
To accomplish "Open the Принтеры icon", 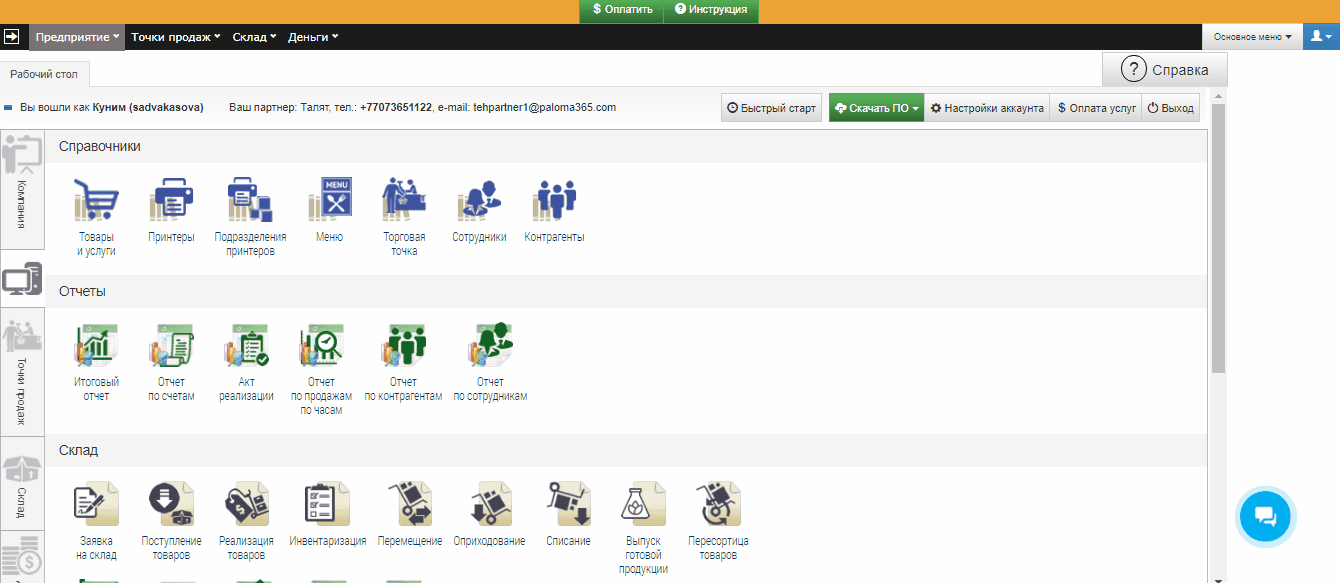I will pyautogui.click(x=171, y=201).
